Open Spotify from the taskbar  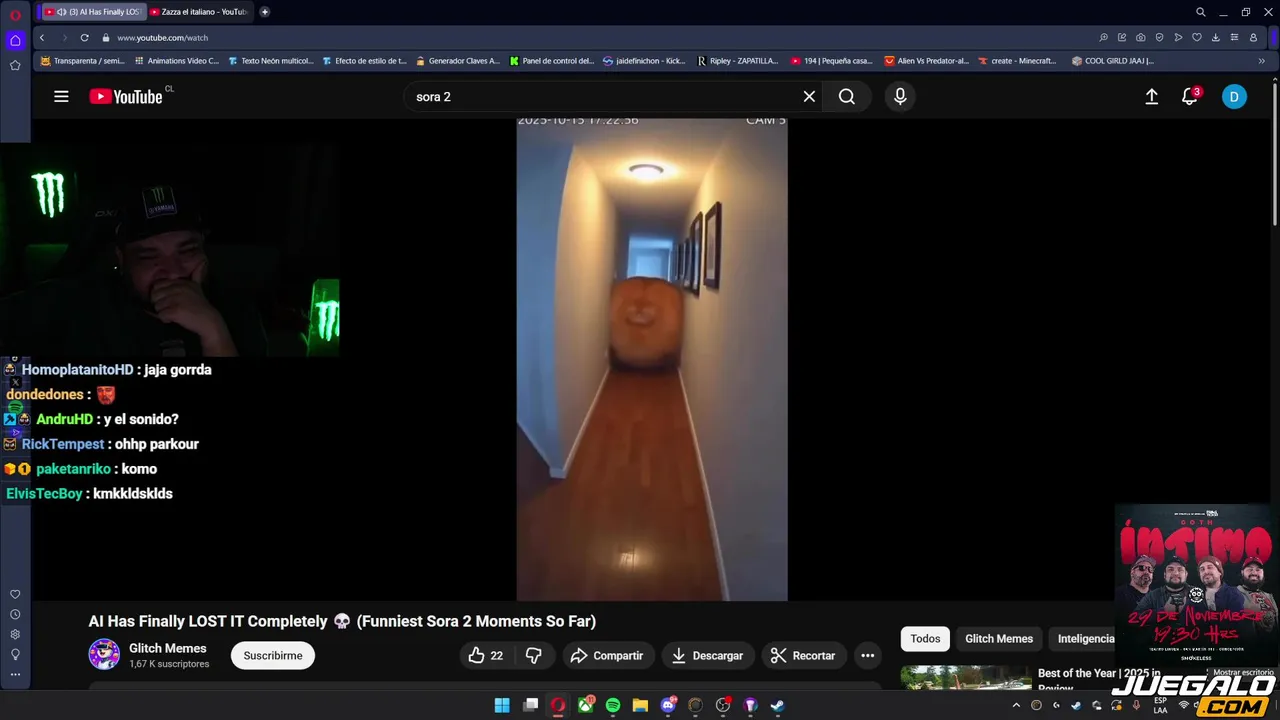tap(613, 705)
